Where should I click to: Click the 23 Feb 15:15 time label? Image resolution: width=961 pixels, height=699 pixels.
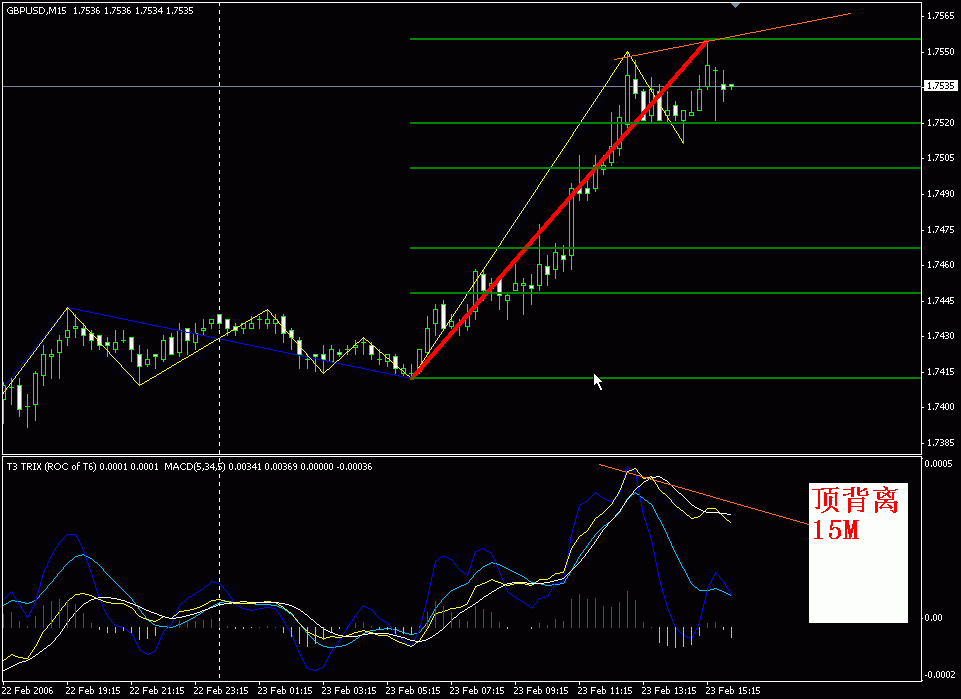(735, 690)
